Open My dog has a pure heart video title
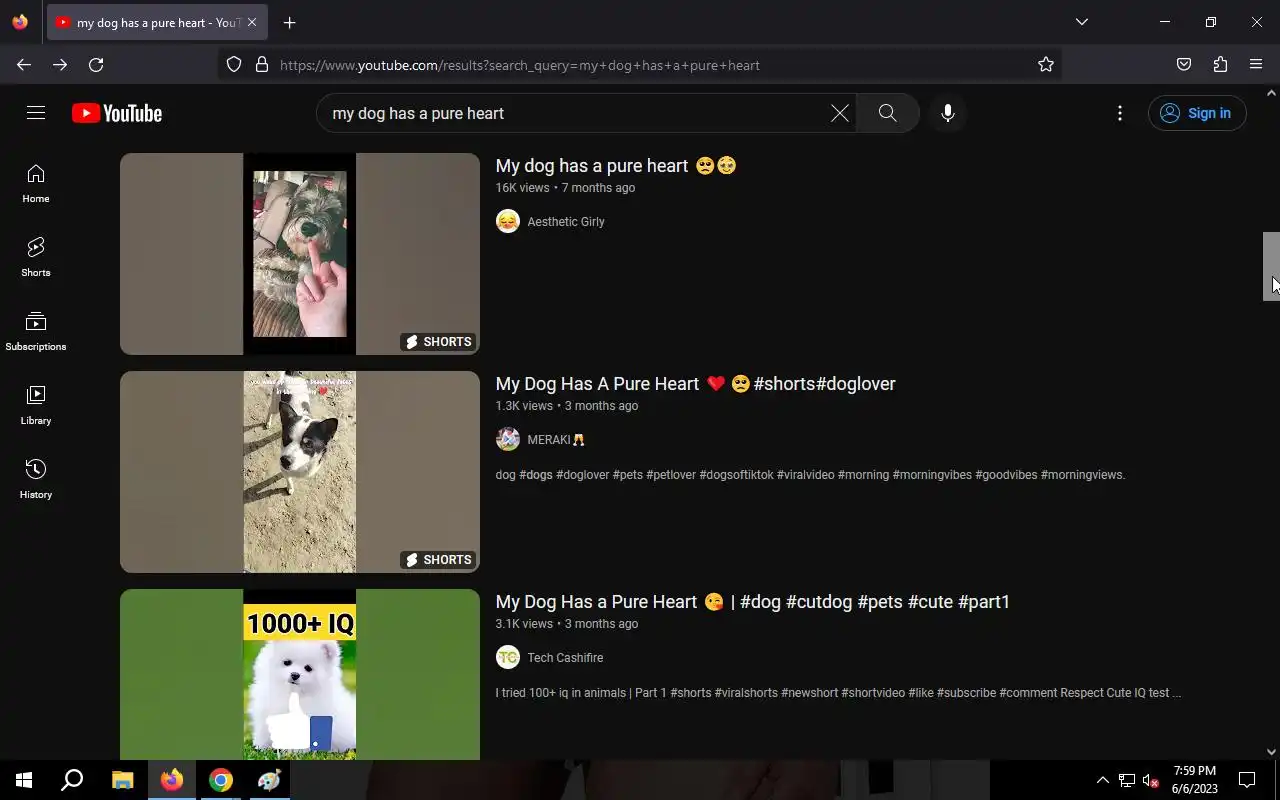The width and height of the screenshot is (1280, 800). [x=616, y=166]
